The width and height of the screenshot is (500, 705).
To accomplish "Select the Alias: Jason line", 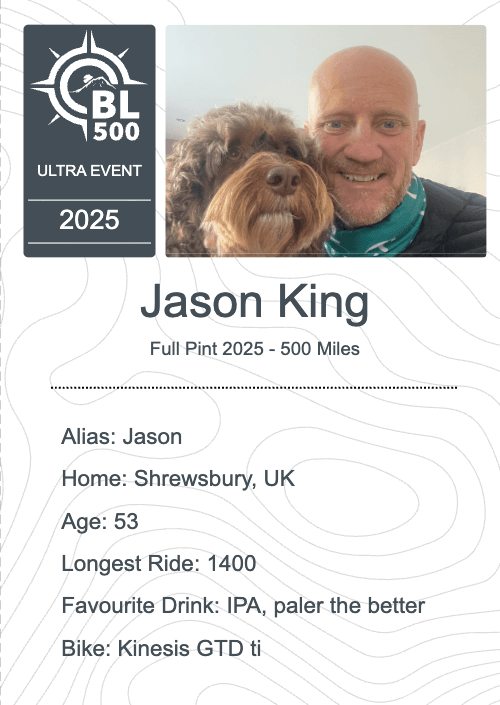I will coord(121,437).
